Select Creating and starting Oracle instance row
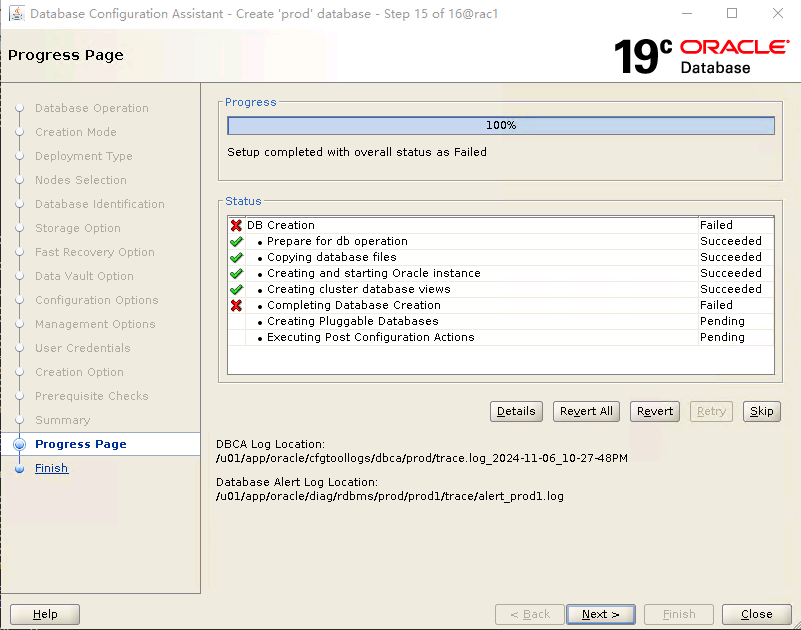Image resolution: width=801 pixels, height=630 pixels. tap(501, 273)
